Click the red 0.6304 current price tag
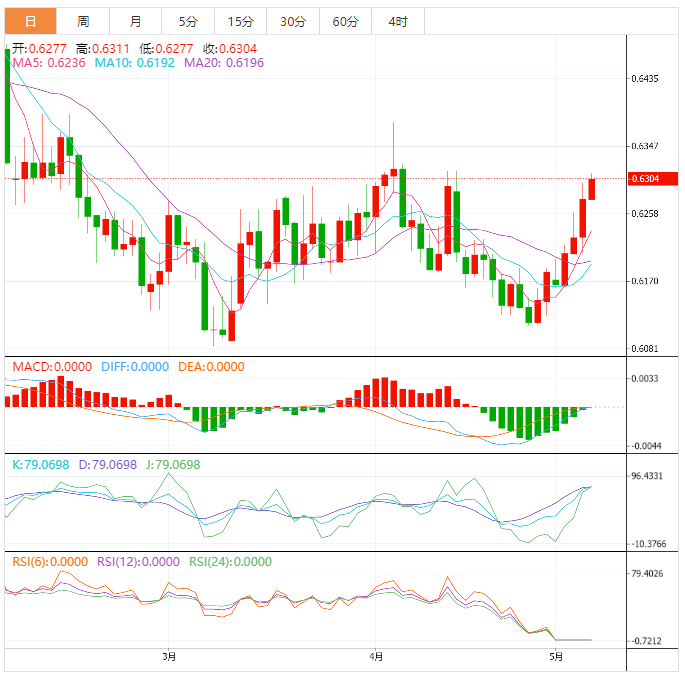The width and height of the screenshot is (685, 677). (x=645, y=179)
